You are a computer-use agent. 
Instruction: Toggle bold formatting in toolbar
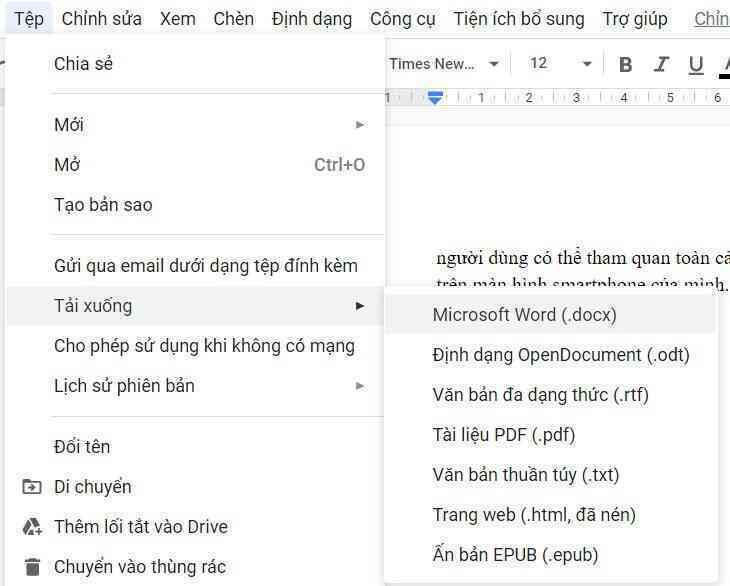(x=626, y=64)
